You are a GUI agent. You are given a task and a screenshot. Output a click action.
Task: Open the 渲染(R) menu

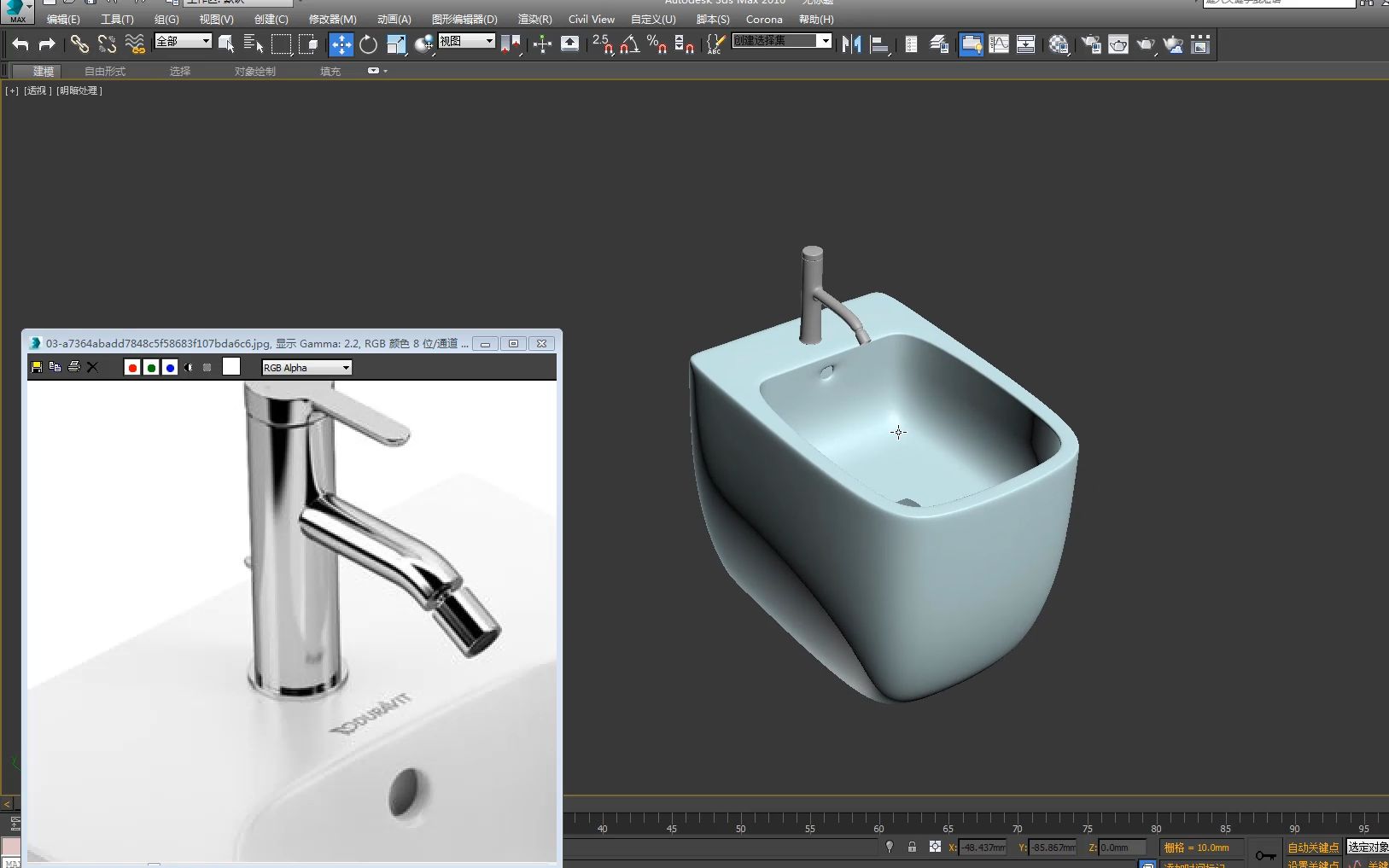point(534,19)
